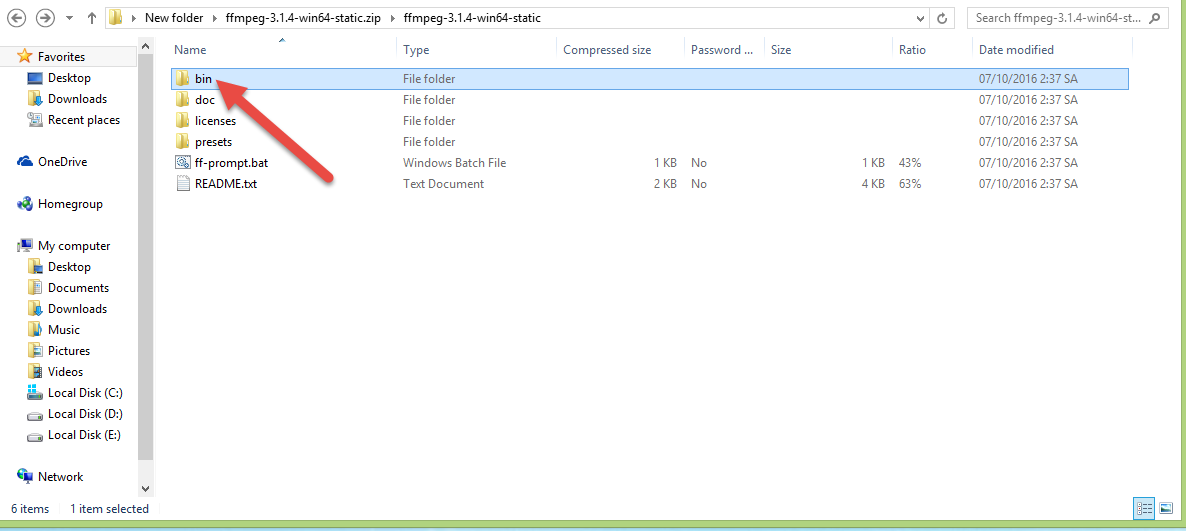Open Pictures folder in sidebar
The image size is (1186, 531).
click(69, 352)
